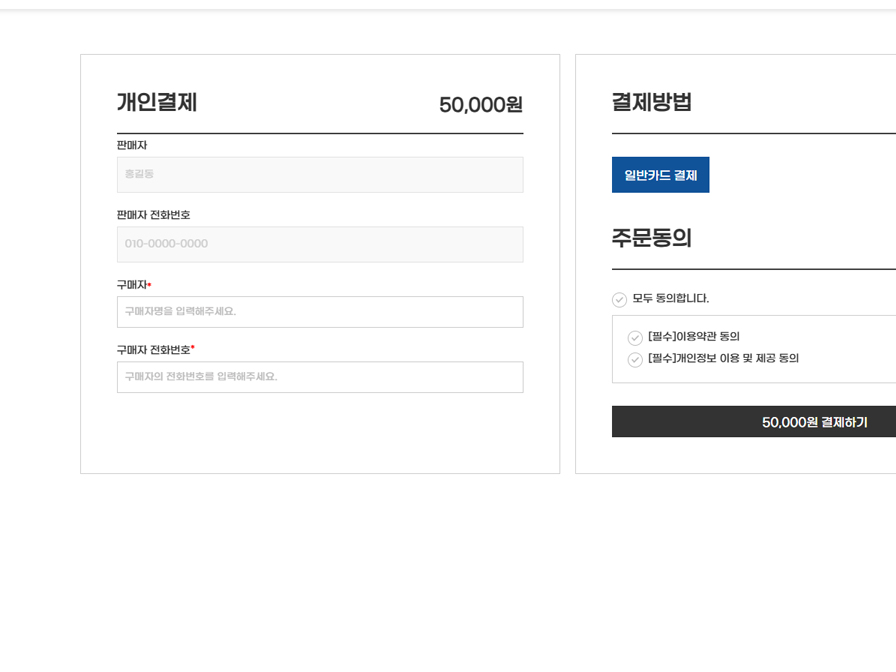896x672 pixels.
Task: Click the gray check icon beside 모두 동의합니다
Action: coord(620,298)
